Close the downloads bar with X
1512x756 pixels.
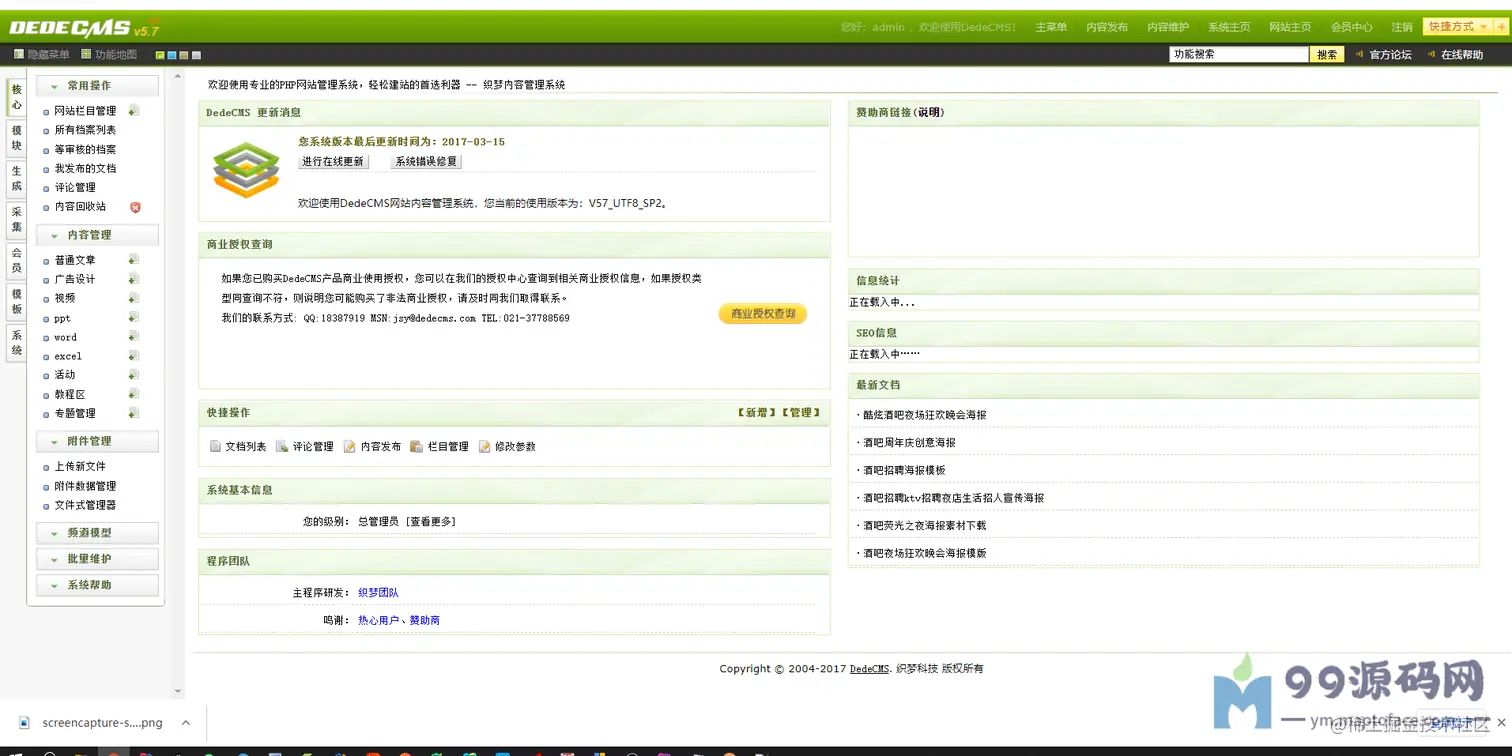point(1501,723)
